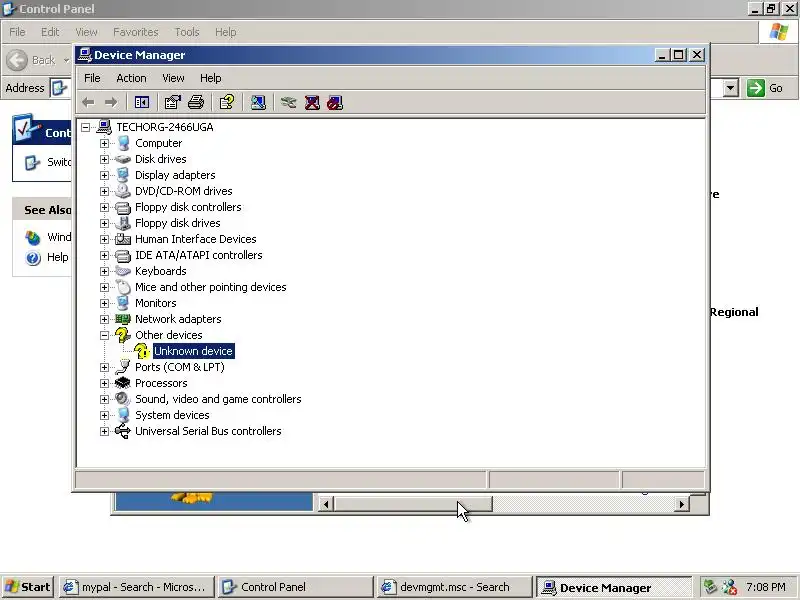
Task: Open device Properties from the toolbar icon
Action: [x=172, y=103]
